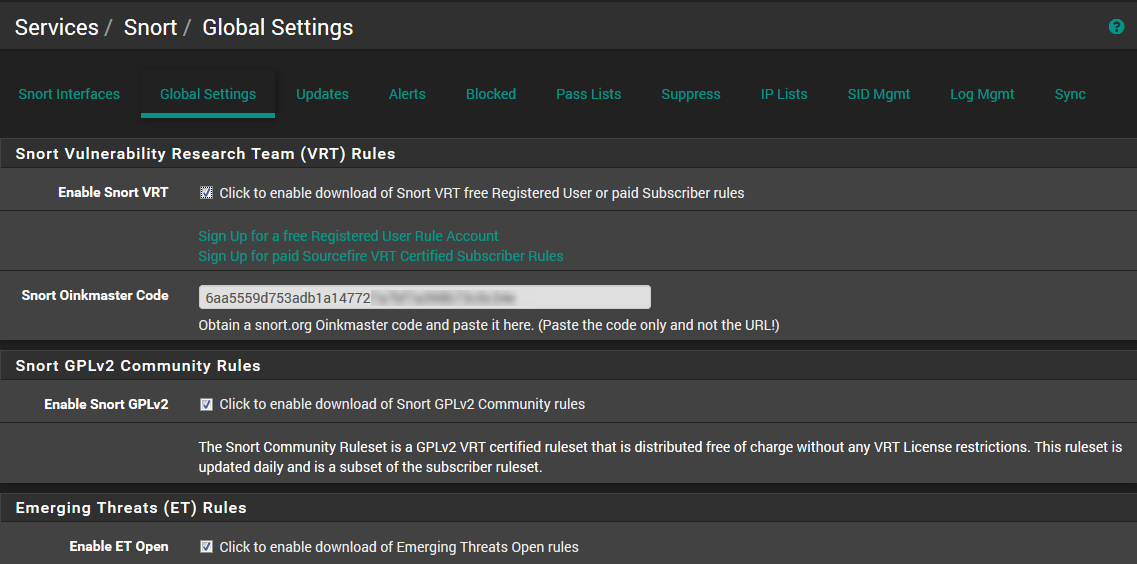The width and height of the screenshot is (1137, 564).
Task: Open the Suppress tab
Action: (x=691, y=94)
